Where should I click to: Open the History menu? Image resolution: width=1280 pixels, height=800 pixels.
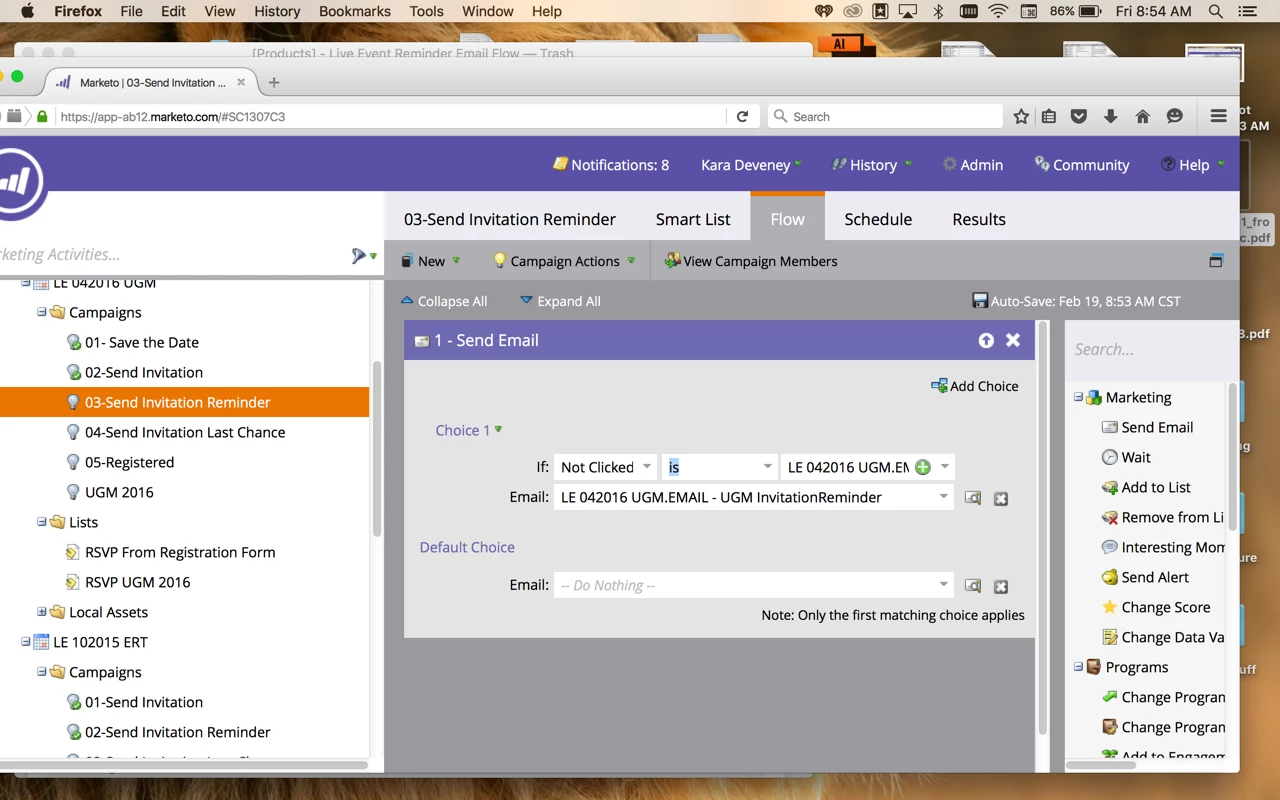872,165
